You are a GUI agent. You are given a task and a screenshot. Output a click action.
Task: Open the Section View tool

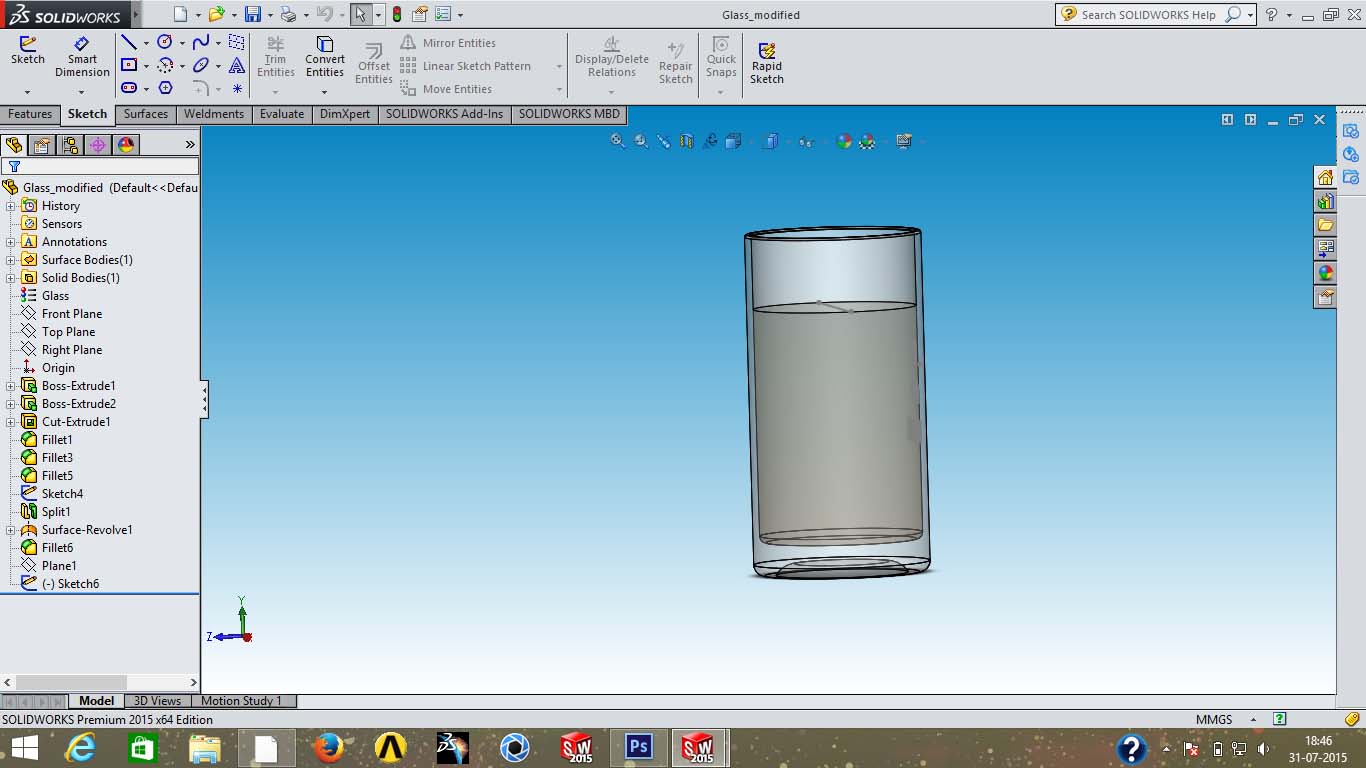(x=687, y=141)
